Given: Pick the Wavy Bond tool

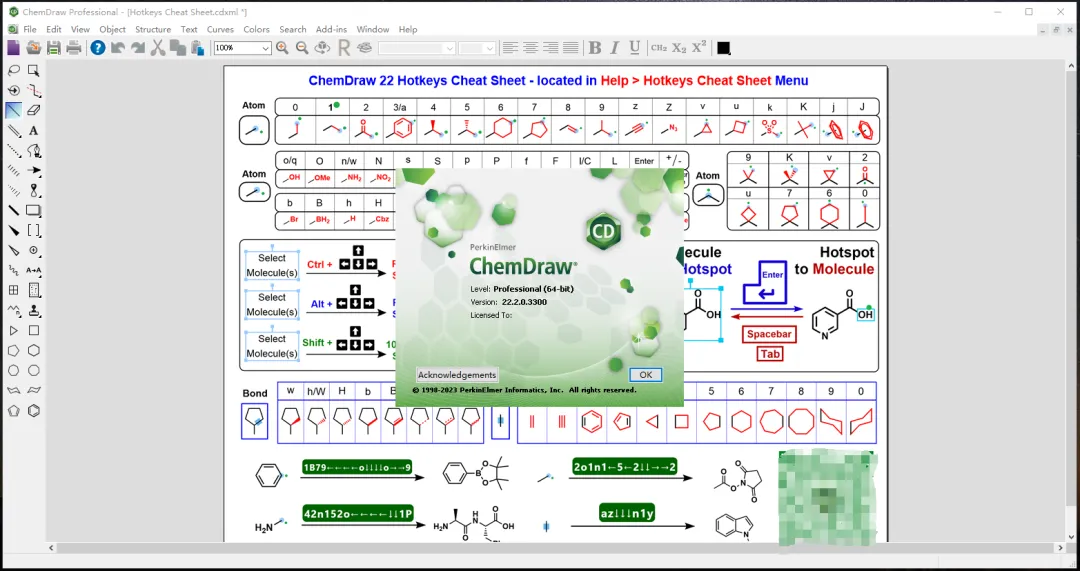Looking at the screenshot, I should click(x=14, y=270).
